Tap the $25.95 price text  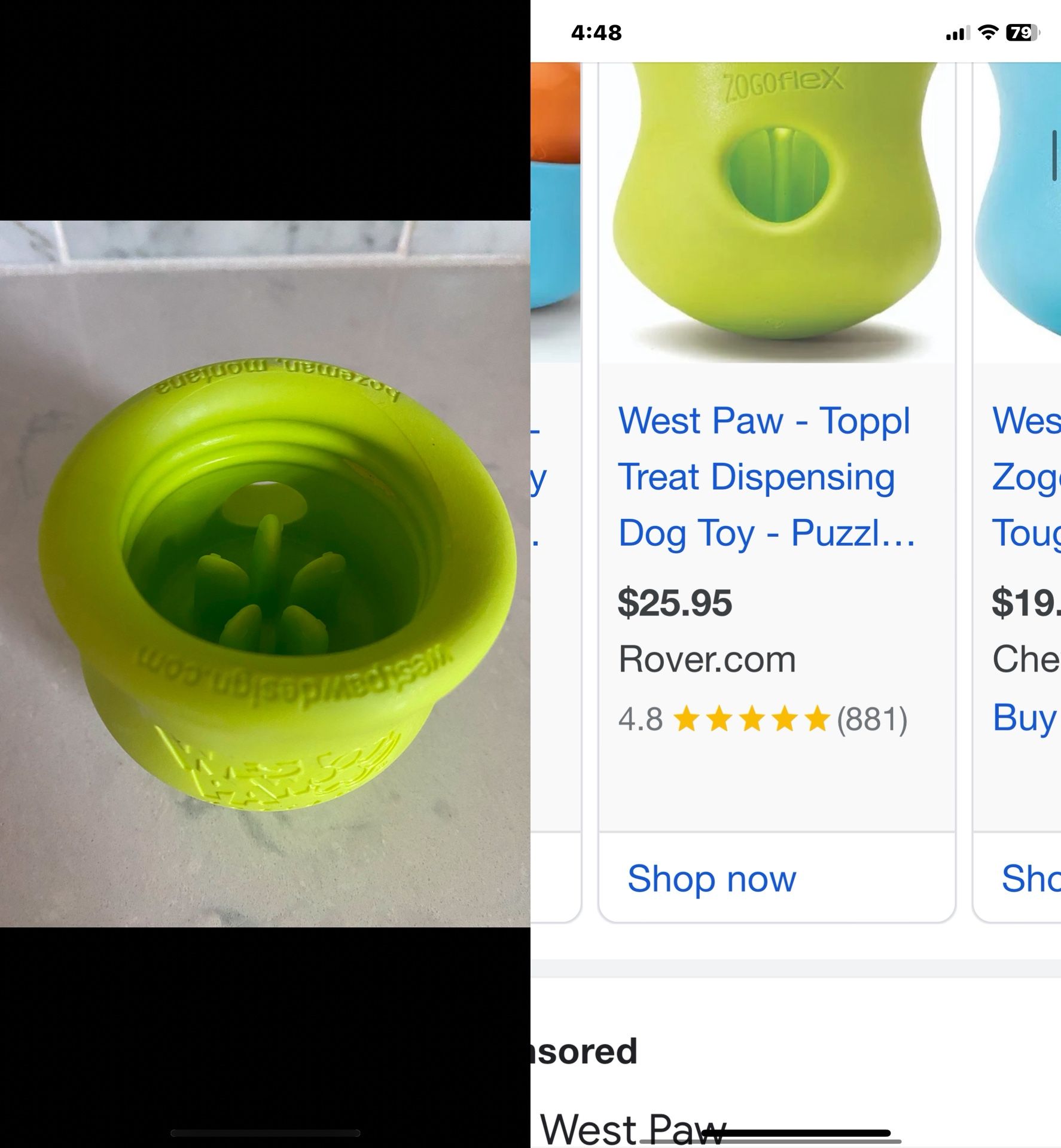click(x=676, y=604)
